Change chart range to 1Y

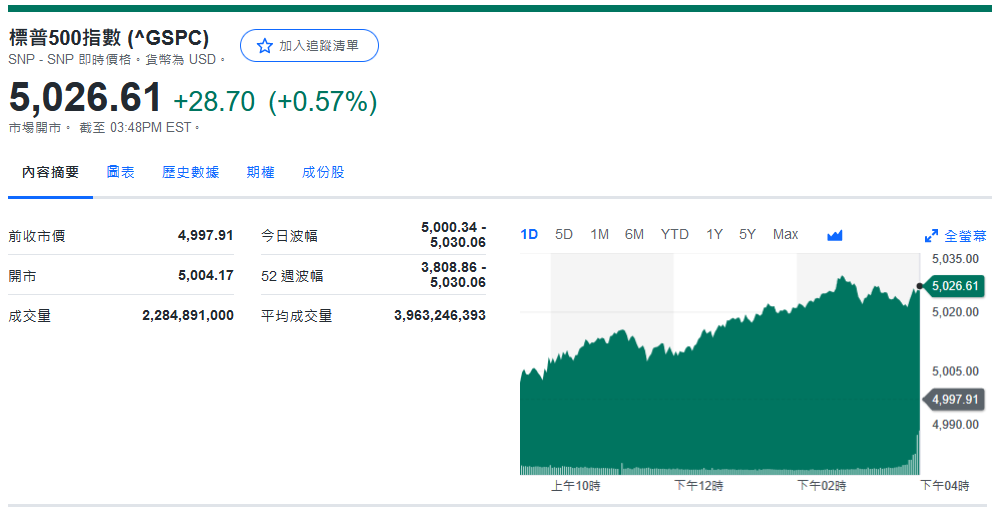(714, 235)
